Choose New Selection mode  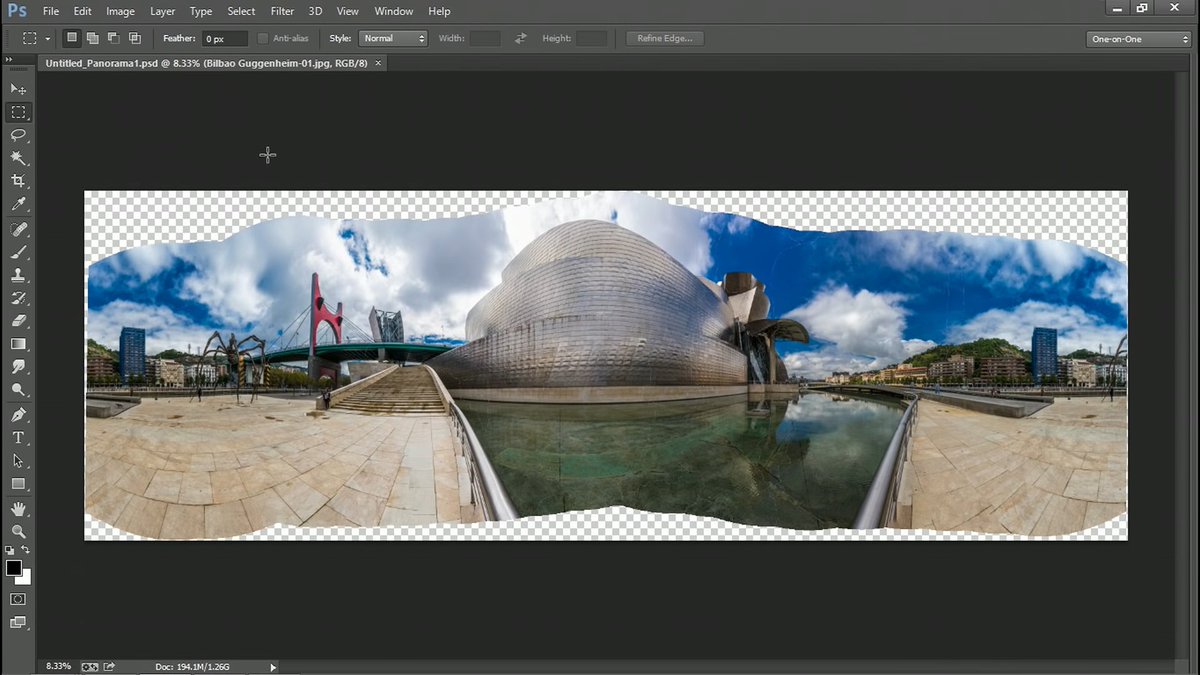pyautogui.click(x=72, y=38)
